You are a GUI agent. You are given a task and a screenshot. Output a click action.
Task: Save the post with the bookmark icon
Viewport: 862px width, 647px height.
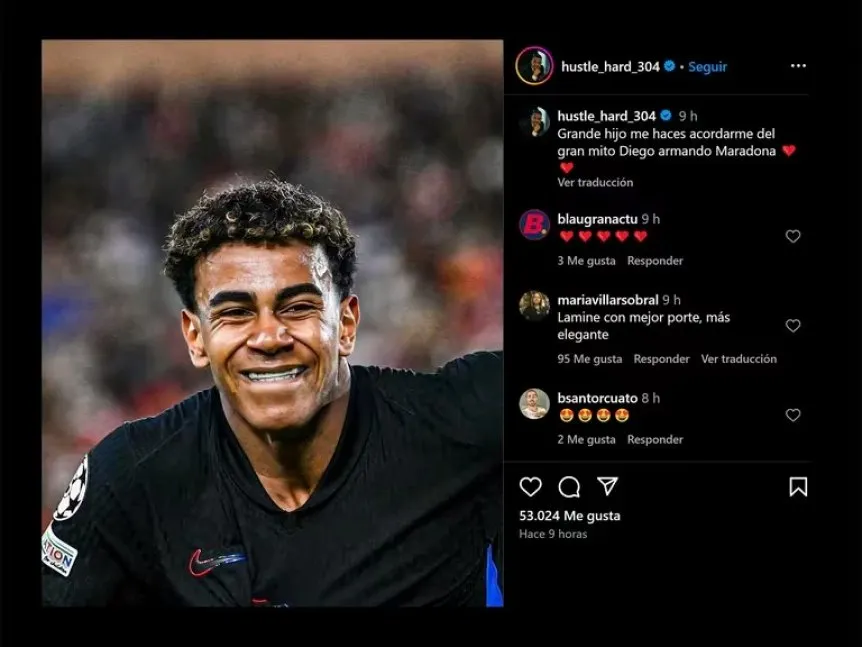point(798,486)
